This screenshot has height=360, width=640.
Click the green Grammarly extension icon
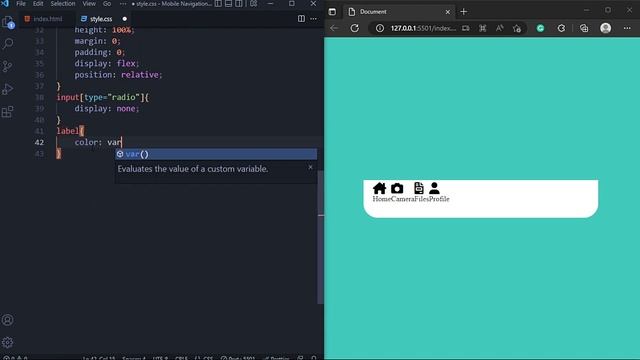(x=540, y=28)
